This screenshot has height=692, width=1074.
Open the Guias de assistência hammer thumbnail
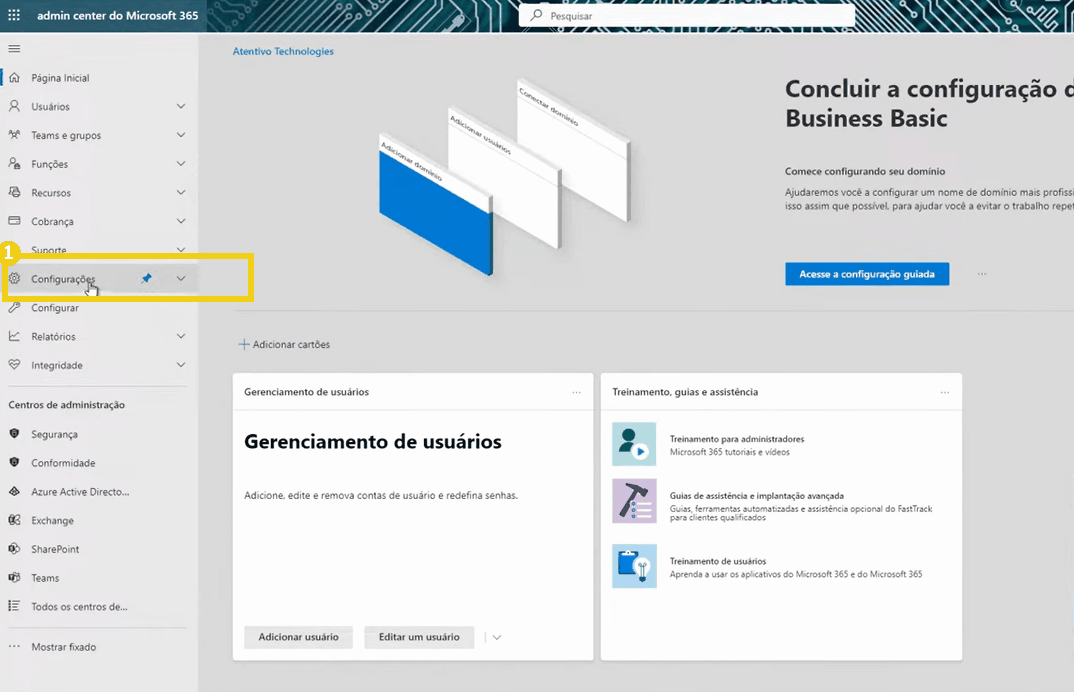[634, 501]
